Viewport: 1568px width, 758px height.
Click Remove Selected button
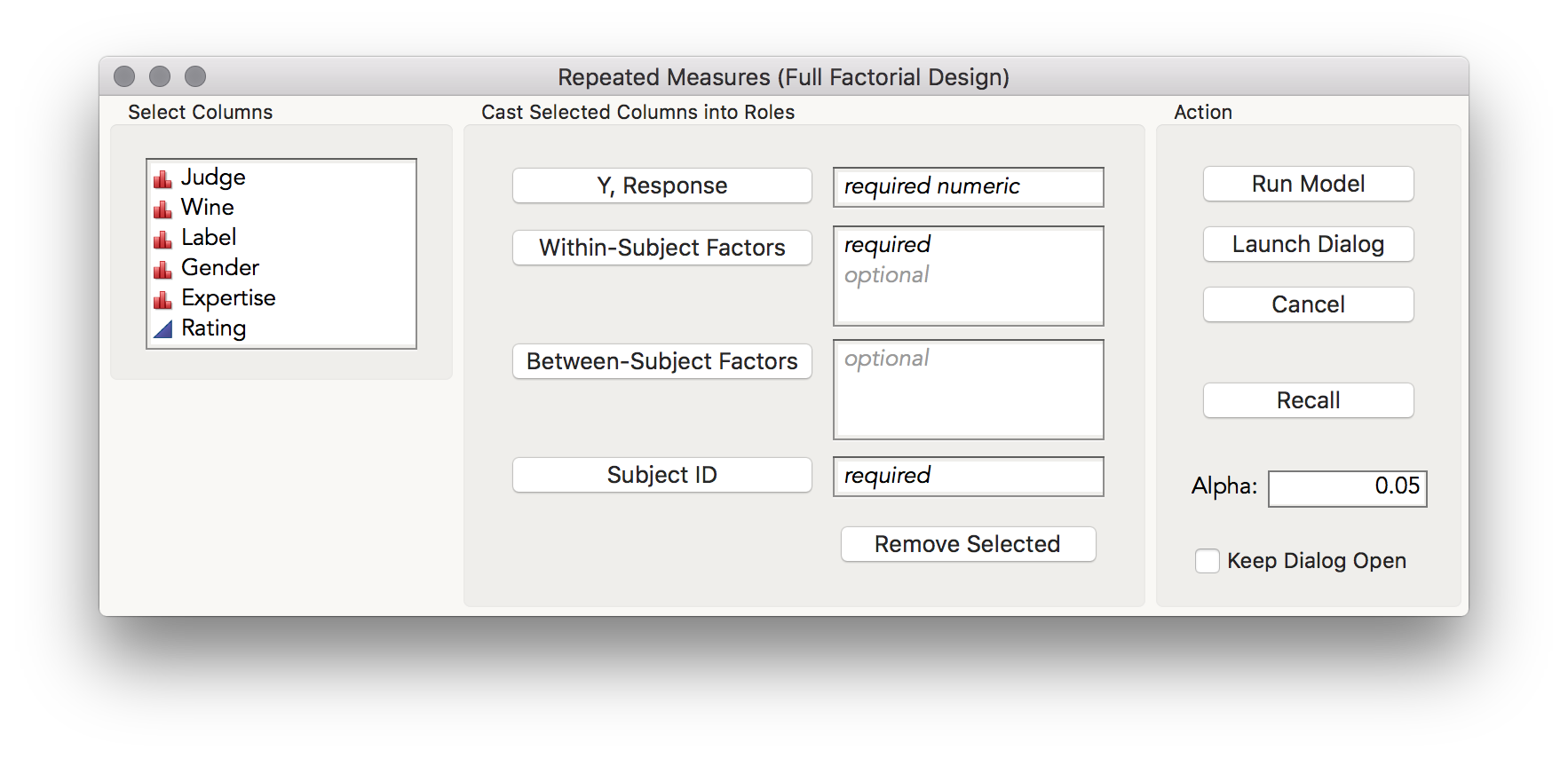[x=968, y=544]
